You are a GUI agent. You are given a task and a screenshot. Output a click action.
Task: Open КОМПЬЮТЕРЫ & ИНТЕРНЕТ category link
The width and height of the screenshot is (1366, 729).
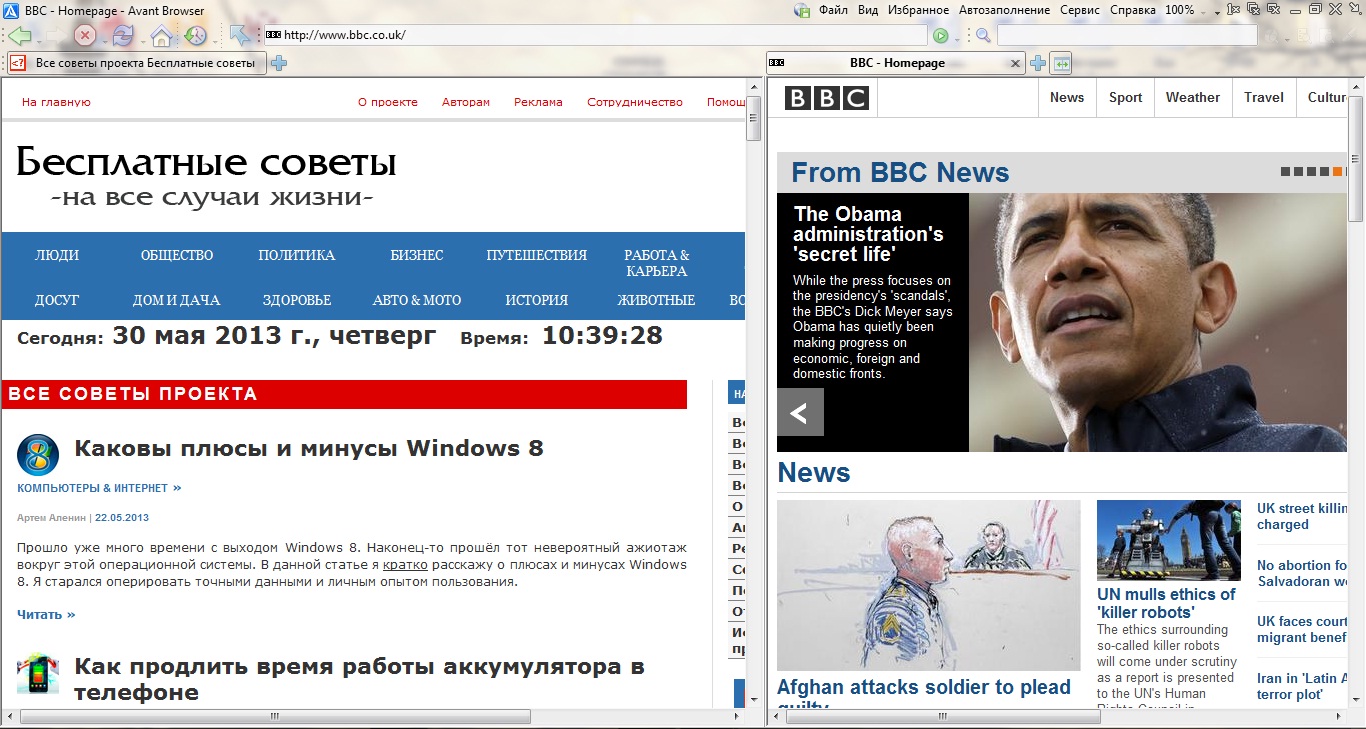99,488
